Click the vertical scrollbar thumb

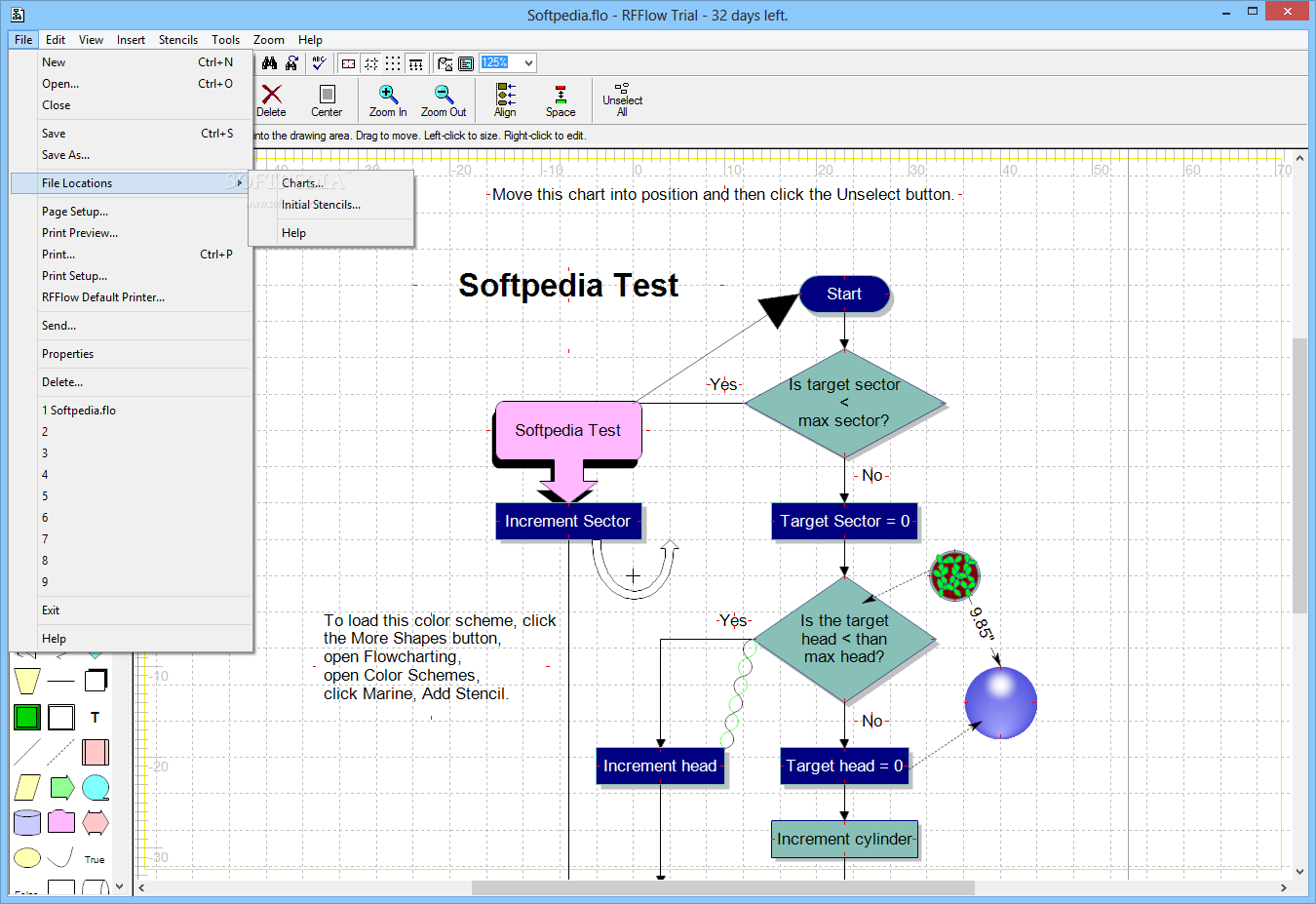click(x=1299, y=474)
